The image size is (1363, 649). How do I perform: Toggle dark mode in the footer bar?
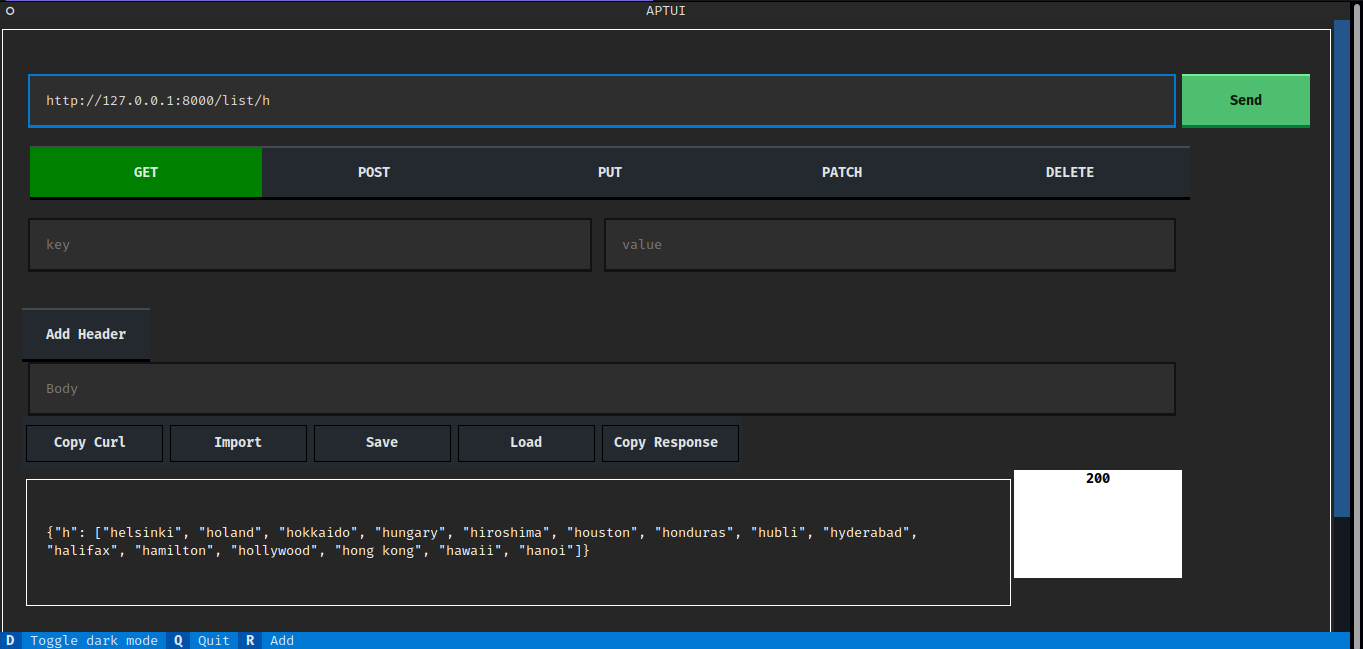(x=93, y=640)
